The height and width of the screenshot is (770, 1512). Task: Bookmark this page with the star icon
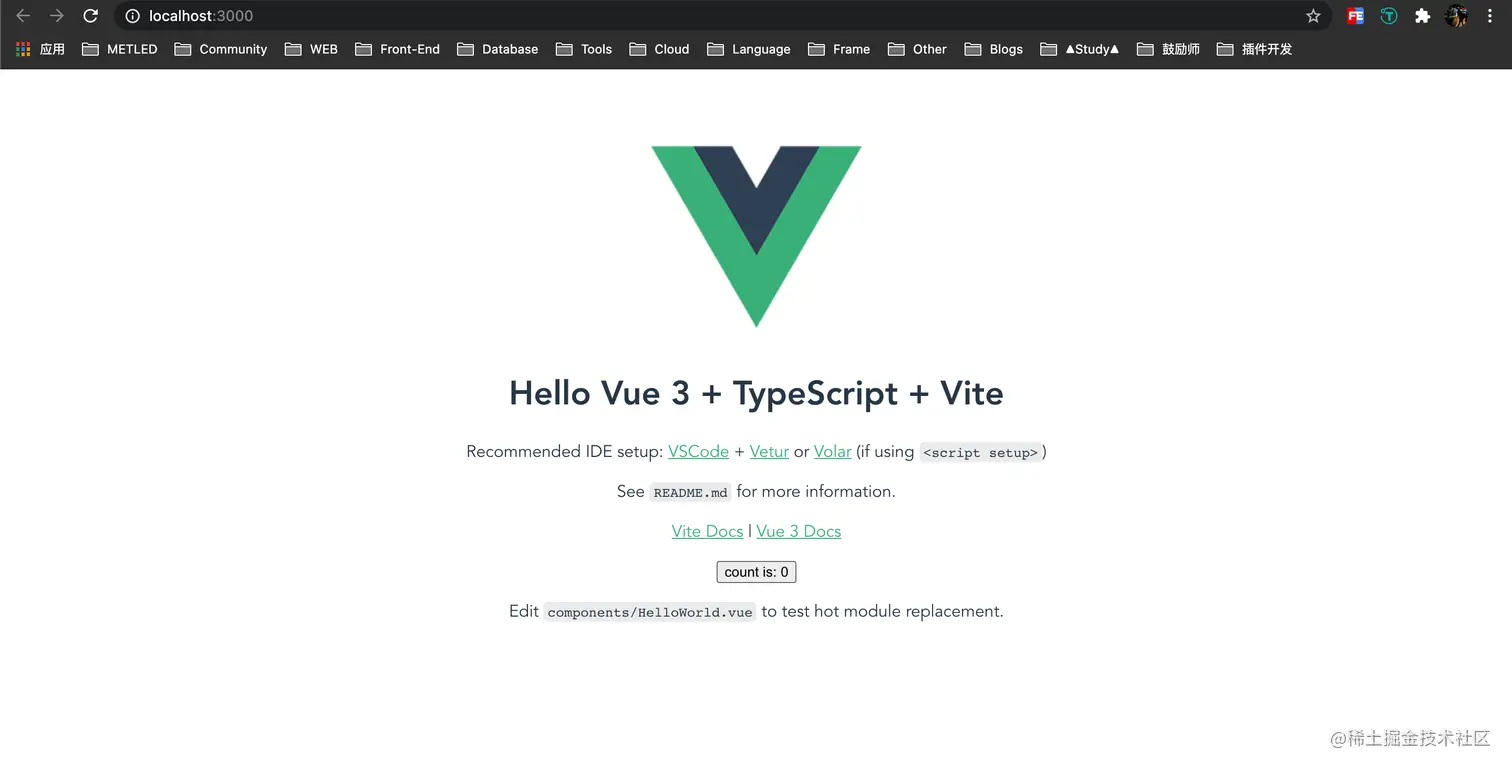click(1313, 16)
